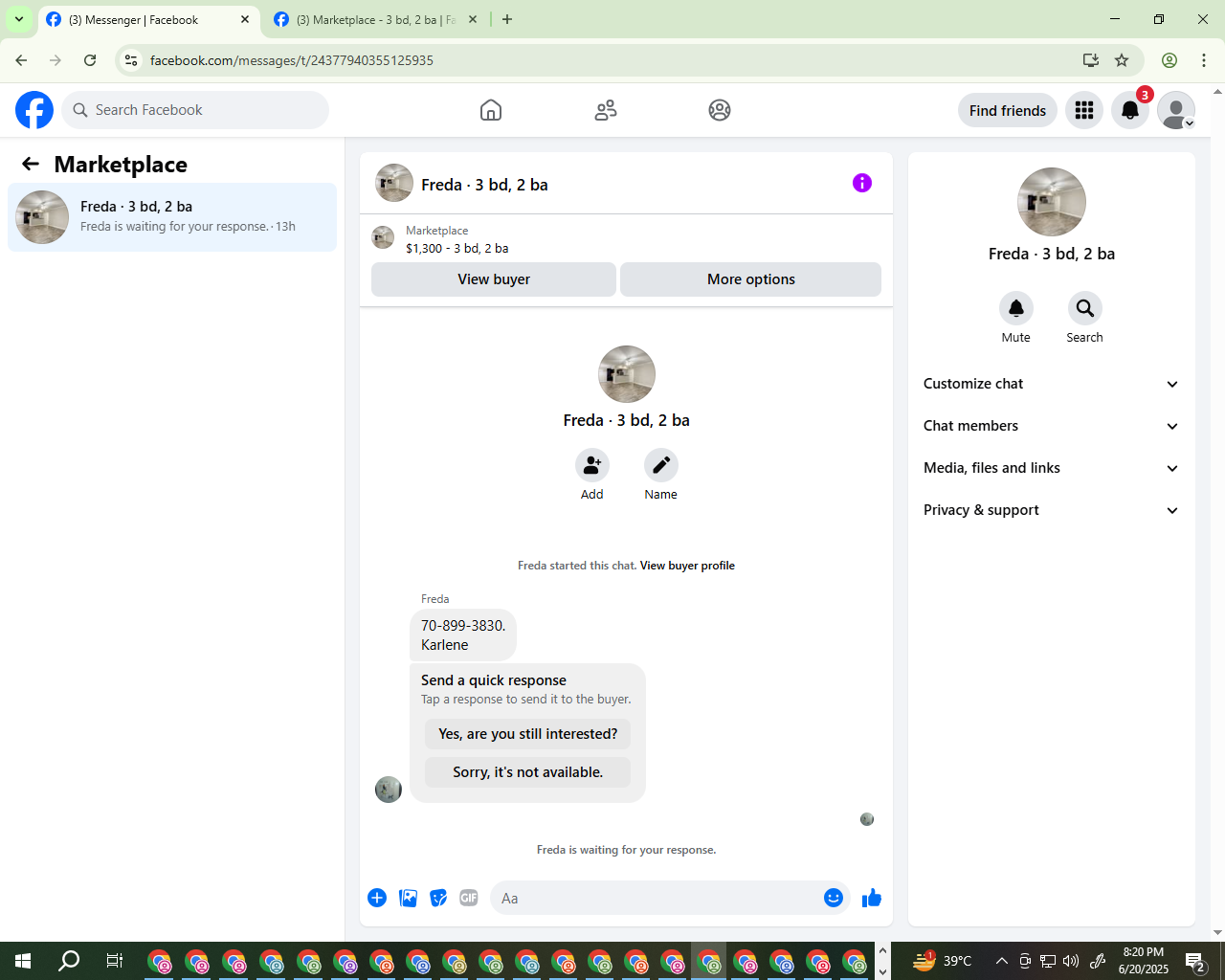Click the back arrow beside Marketplace

pos(31,165)
